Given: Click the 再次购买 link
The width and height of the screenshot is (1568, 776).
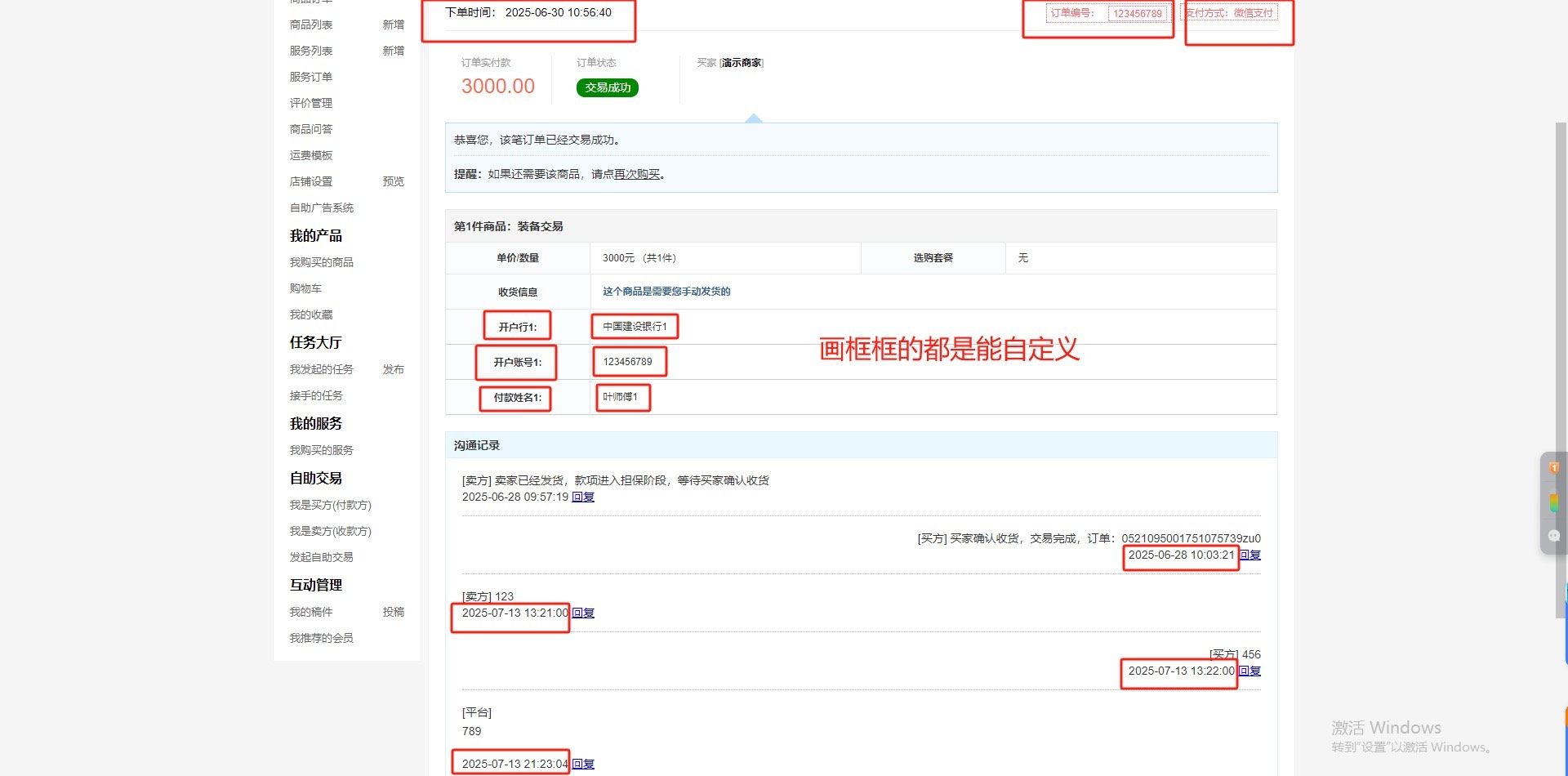Looking at the screenshot, I should click(x=637, y=174).
